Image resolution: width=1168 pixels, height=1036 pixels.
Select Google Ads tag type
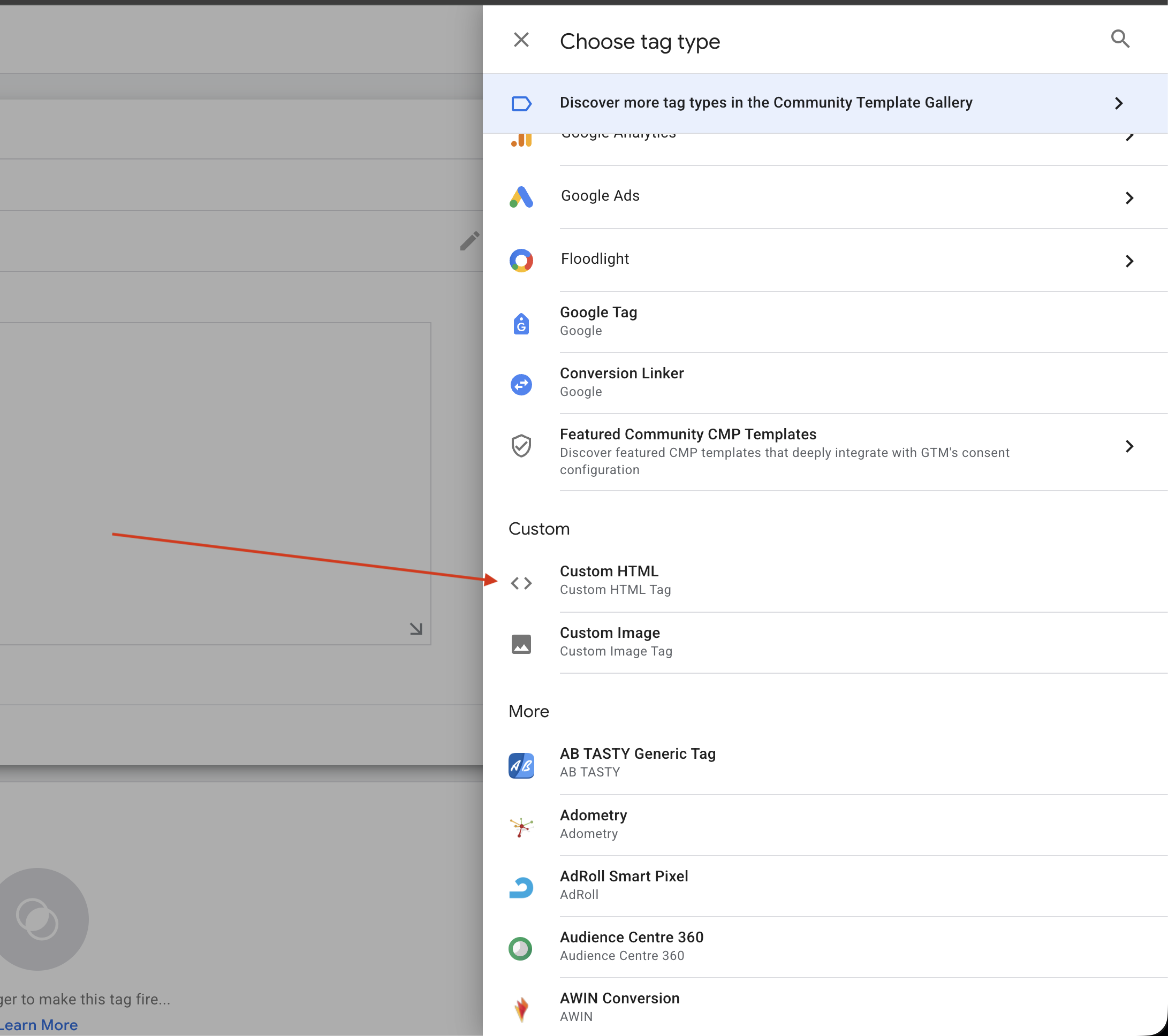825,197
